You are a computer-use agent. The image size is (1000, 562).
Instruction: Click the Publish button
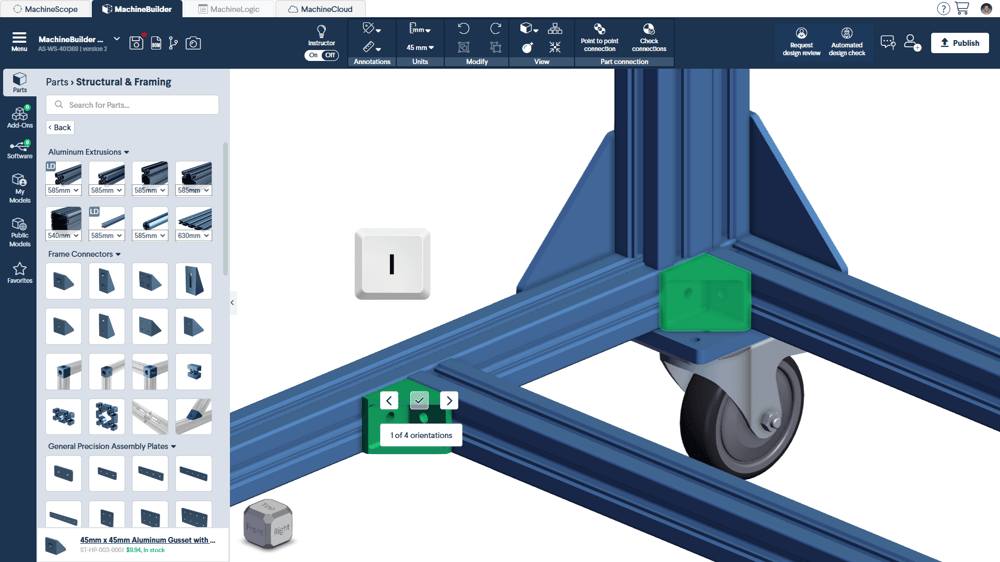click(x=959, y=43)
